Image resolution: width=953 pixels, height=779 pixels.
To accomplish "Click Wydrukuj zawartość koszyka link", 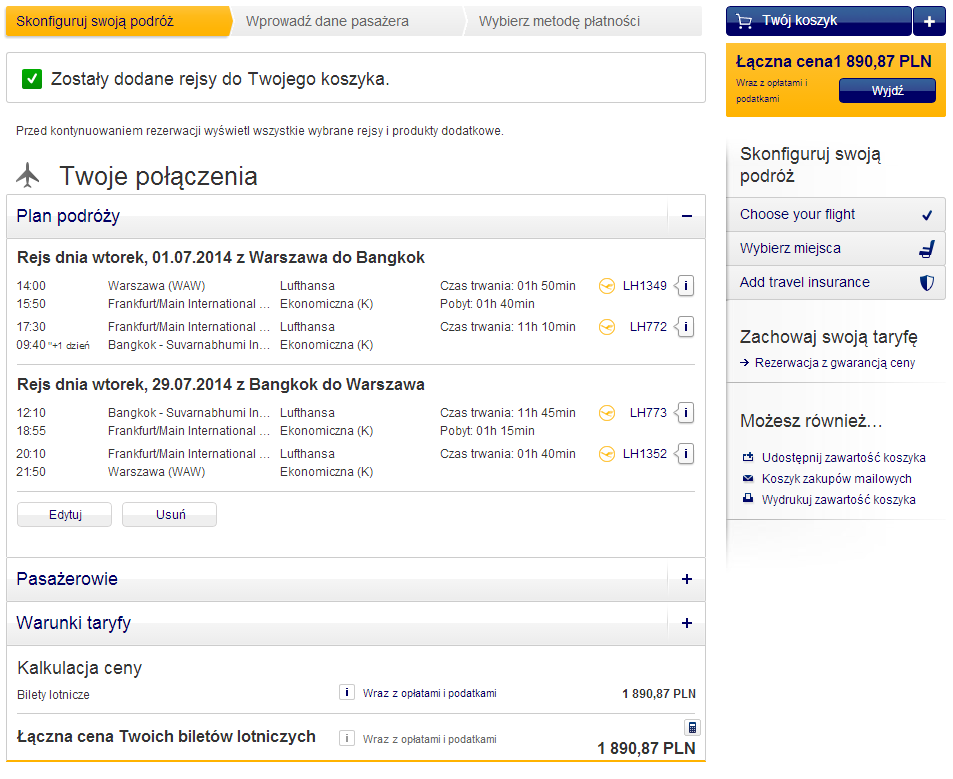I will 838,499.
